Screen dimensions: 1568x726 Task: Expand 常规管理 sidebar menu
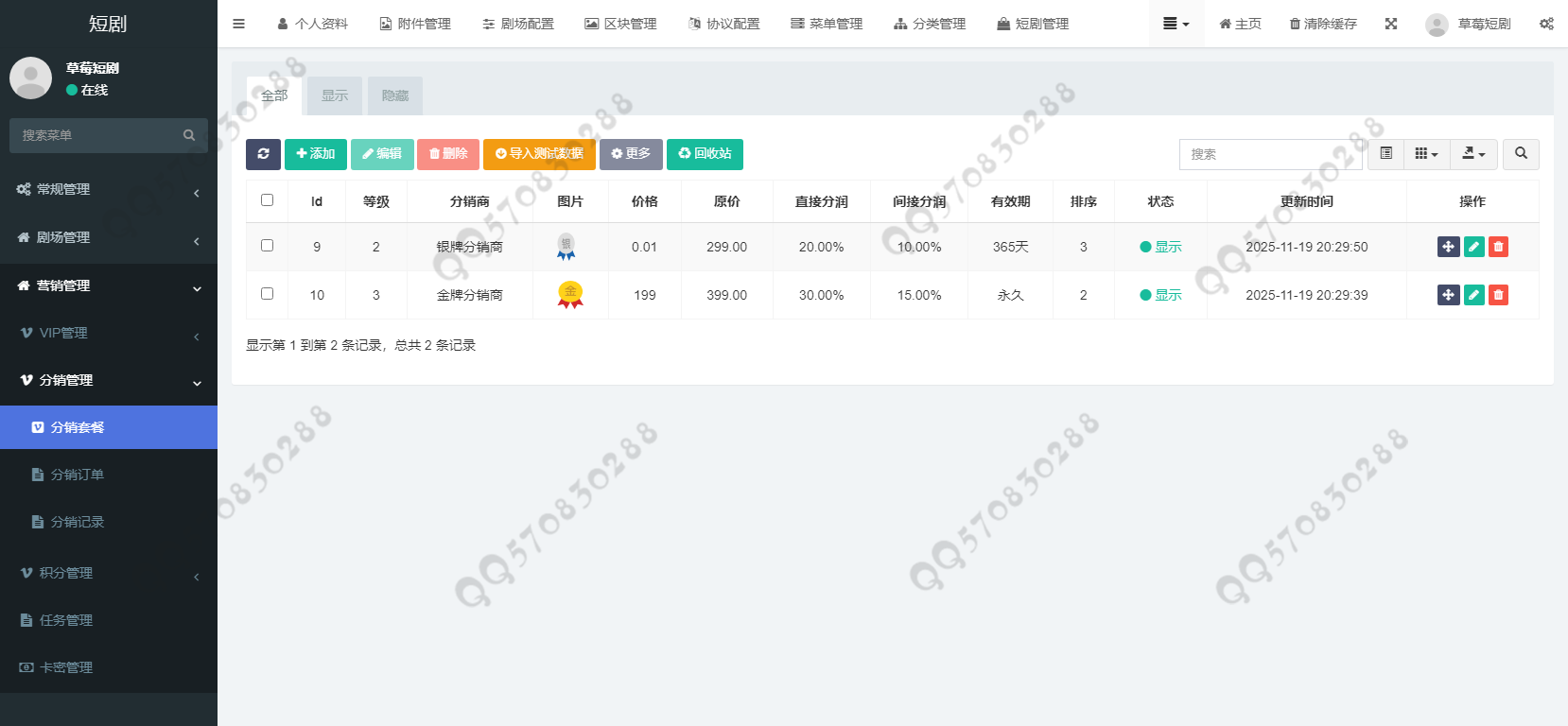109,189
